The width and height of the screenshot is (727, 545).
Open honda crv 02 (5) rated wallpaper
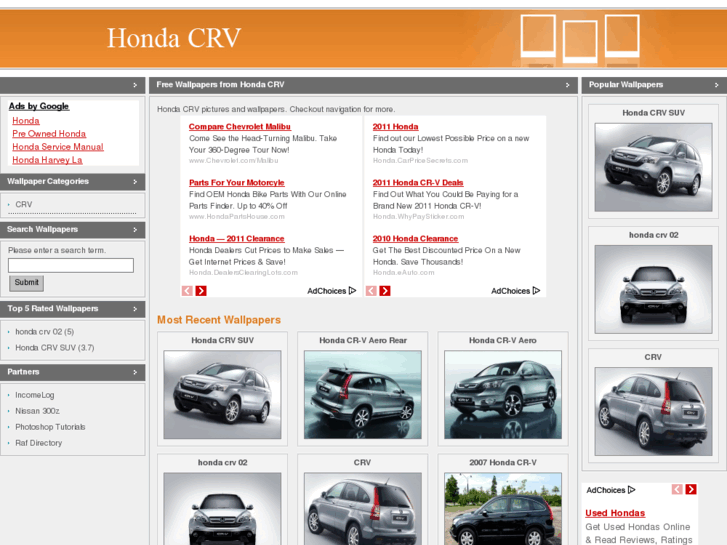45,332
